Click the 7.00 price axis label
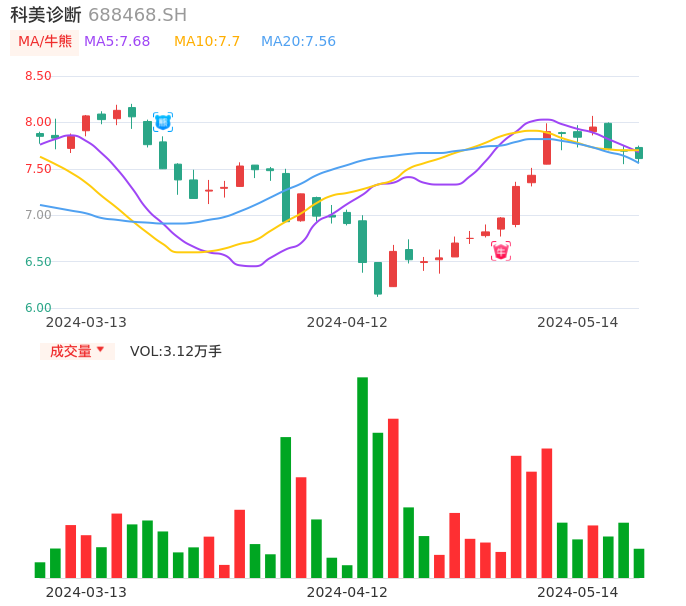This screenshot has height=606, width=686. tap(38, 215)
